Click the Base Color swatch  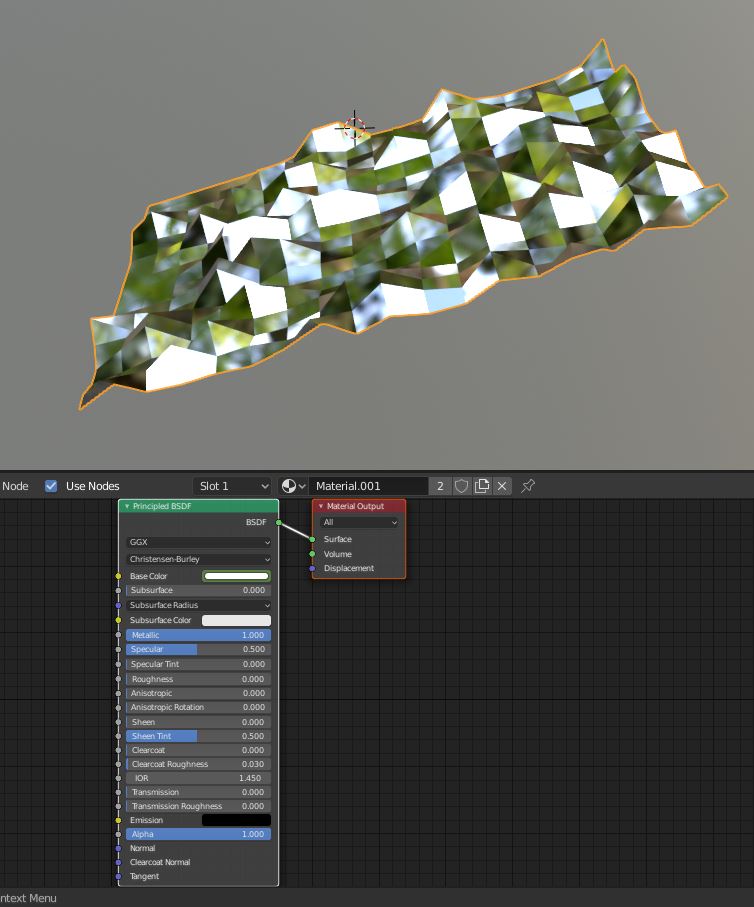point(236,577)
